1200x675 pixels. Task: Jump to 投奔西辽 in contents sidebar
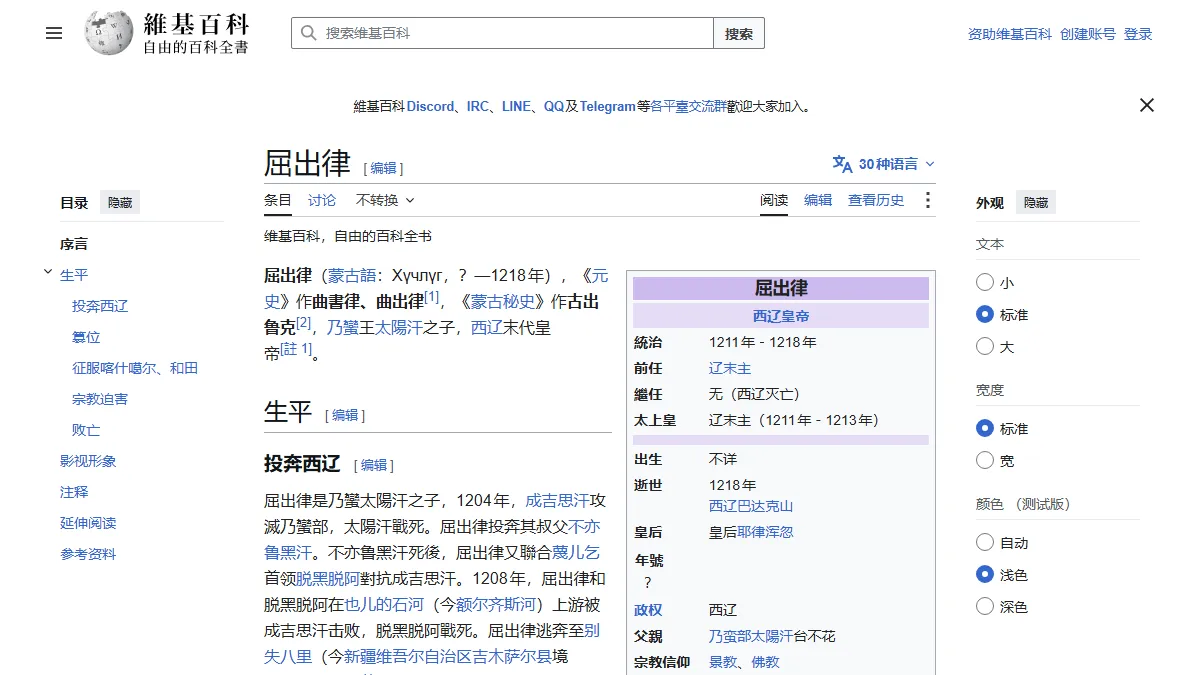coord(100,306)
